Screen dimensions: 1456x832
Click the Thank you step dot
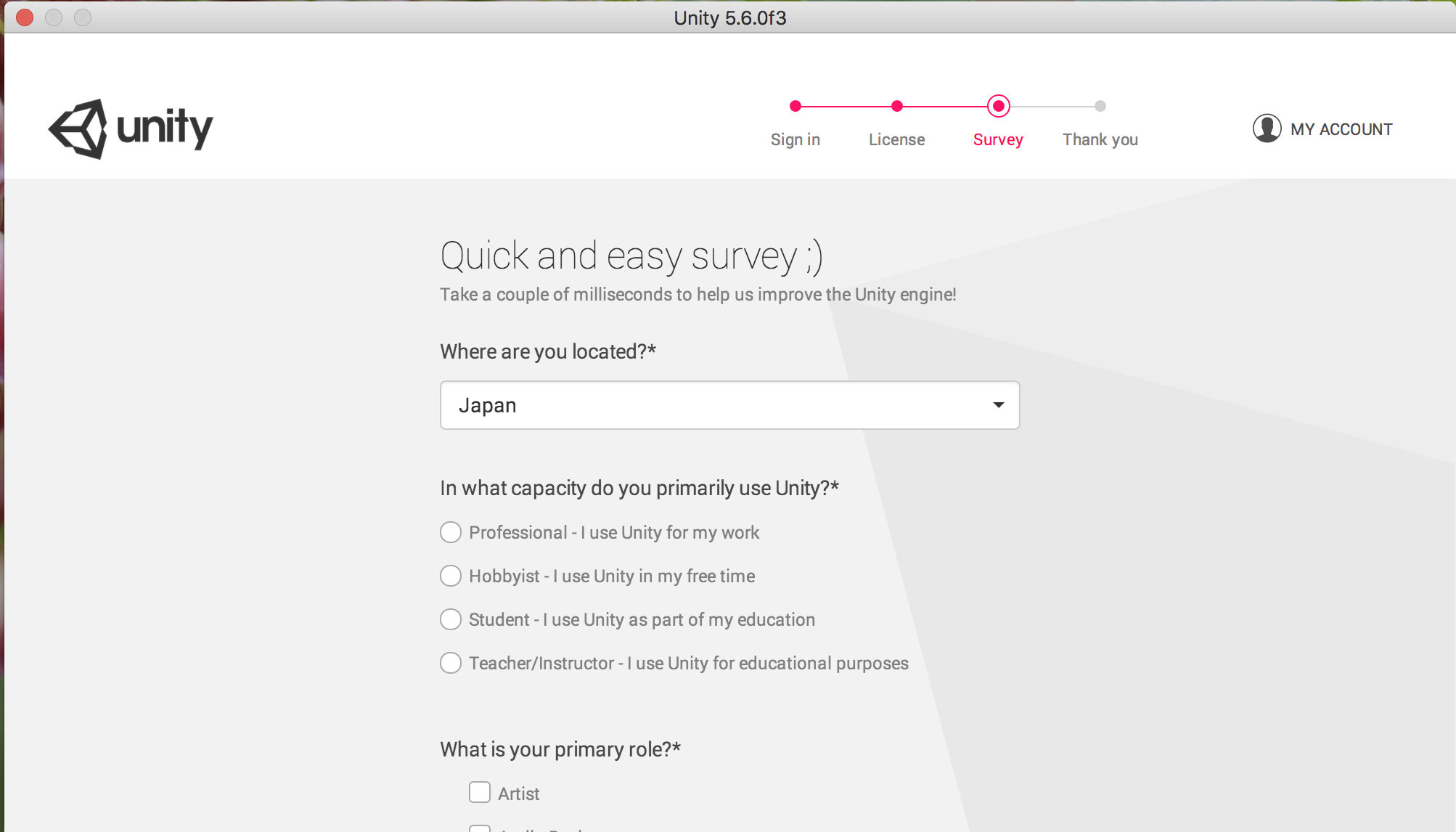coord(1100,106)
